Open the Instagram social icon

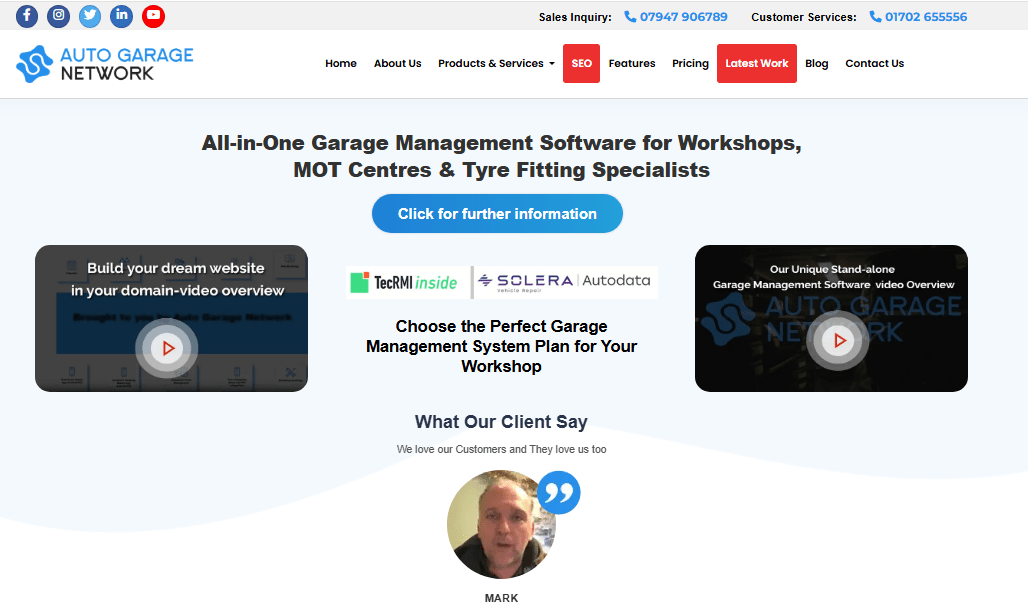[59, 16]
